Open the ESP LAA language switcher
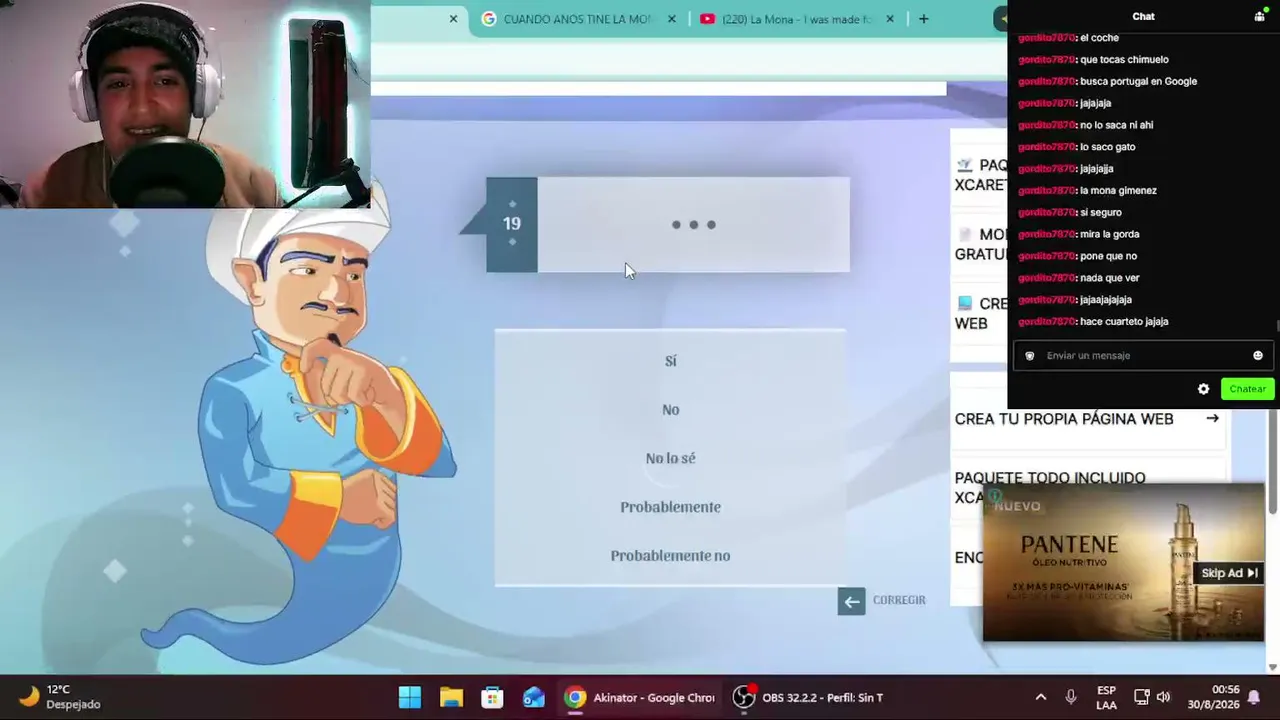 pos(1106,698)
